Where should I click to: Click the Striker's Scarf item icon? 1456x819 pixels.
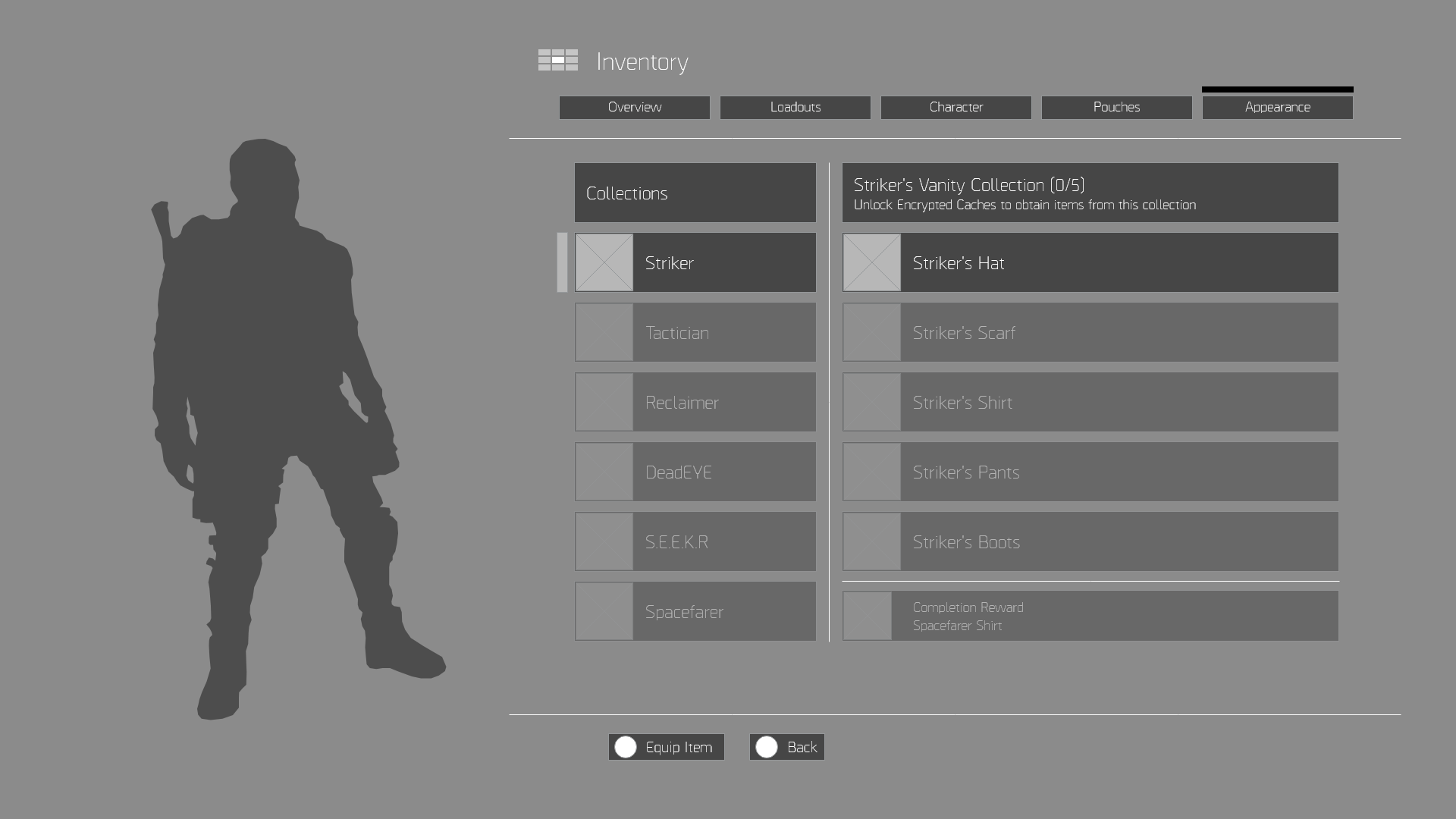pyautogui.click(x=872, y=332)
